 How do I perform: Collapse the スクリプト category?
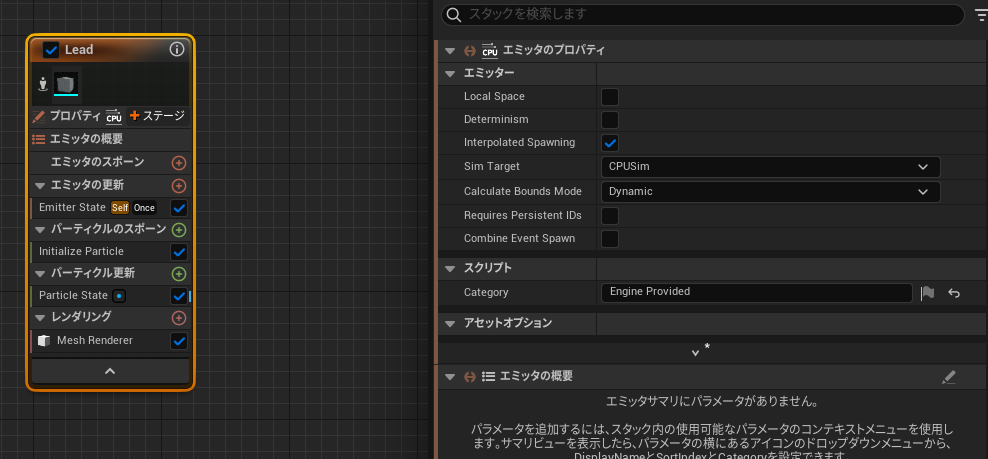click(450, 269)
